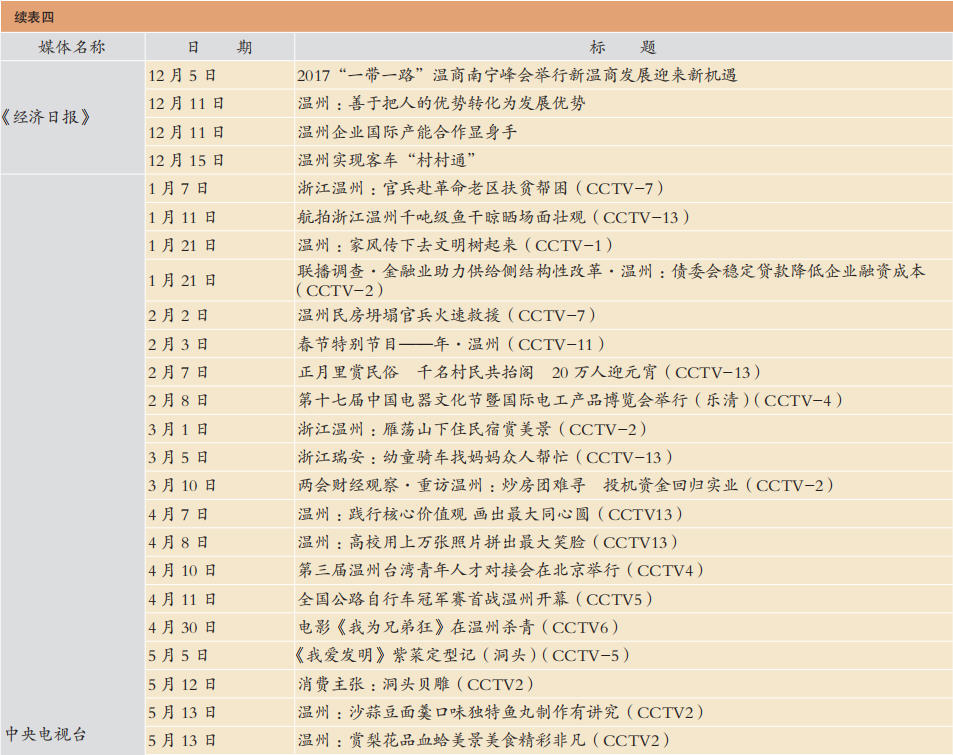
Task: Click the 《我爱发明》紫菜定型记 title
Action: click(461, 656)
